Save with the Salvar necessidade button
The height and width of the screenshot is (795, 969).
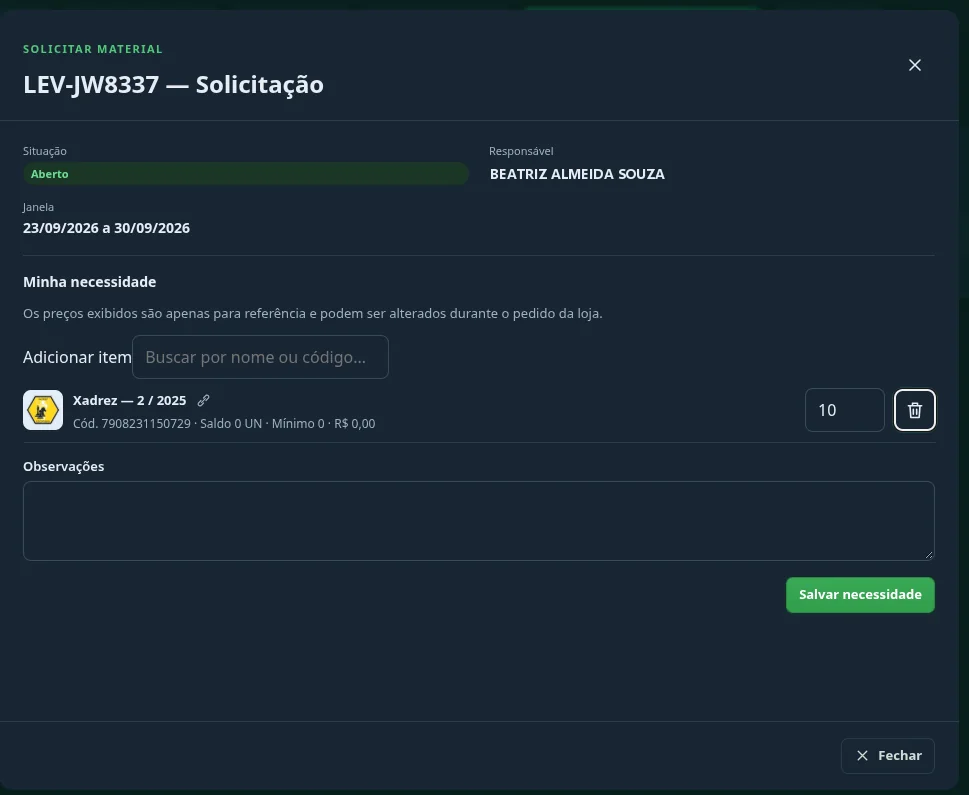860,595
